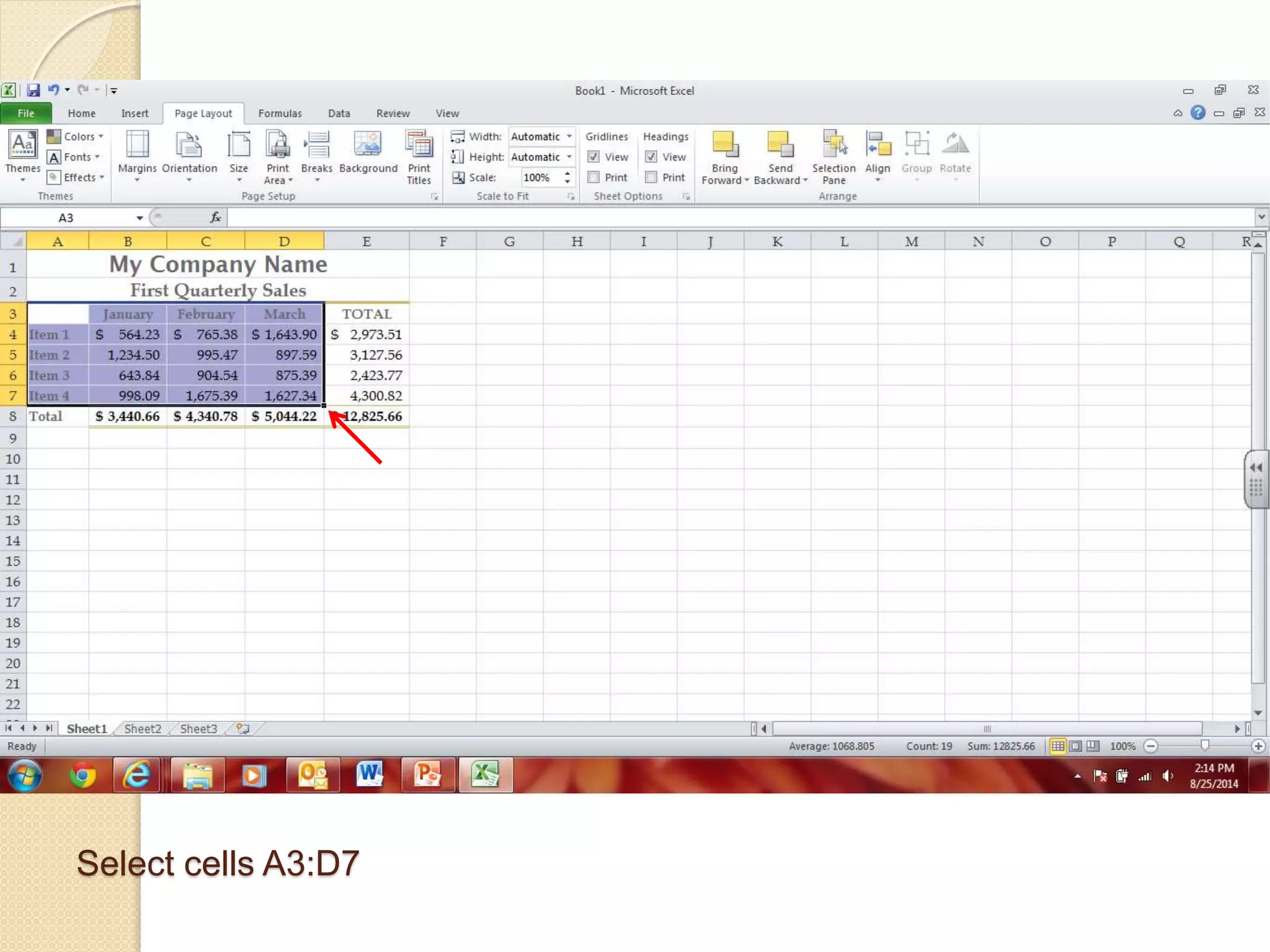
Task: Open Microsoft Excel Help
Action: pyautogui.click(x=1198, y=112)
